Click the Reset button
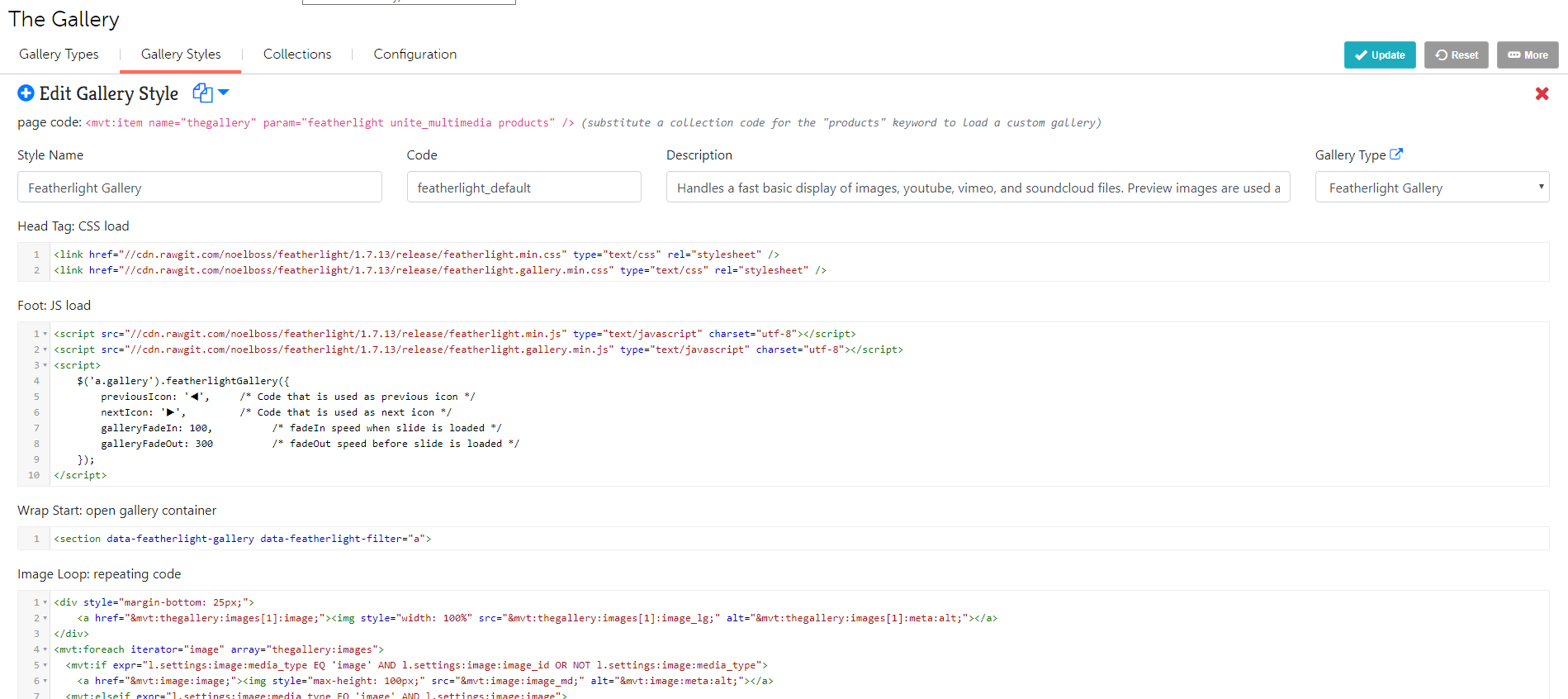The width and height of the screenshot is (1568, 699). coord(1457,55)
